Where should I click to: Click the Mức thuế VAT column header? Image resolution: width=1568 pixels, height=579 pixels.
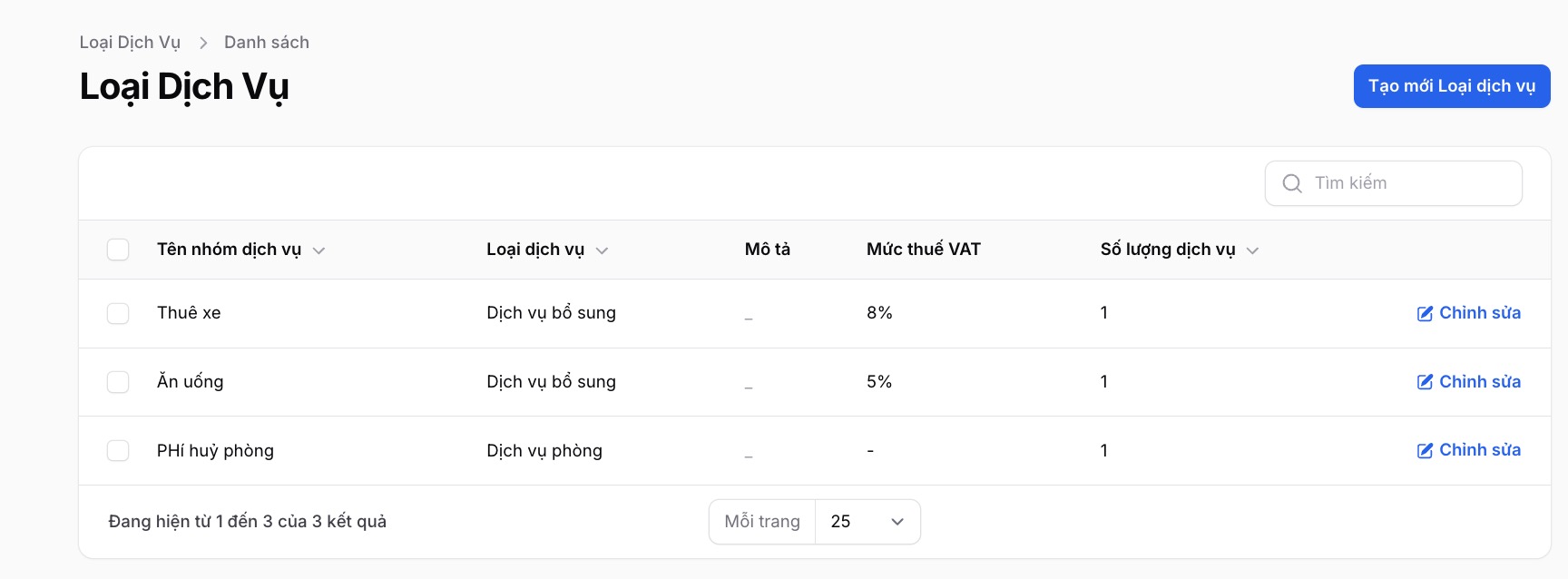pyautogui.click(x=923, y=250)
